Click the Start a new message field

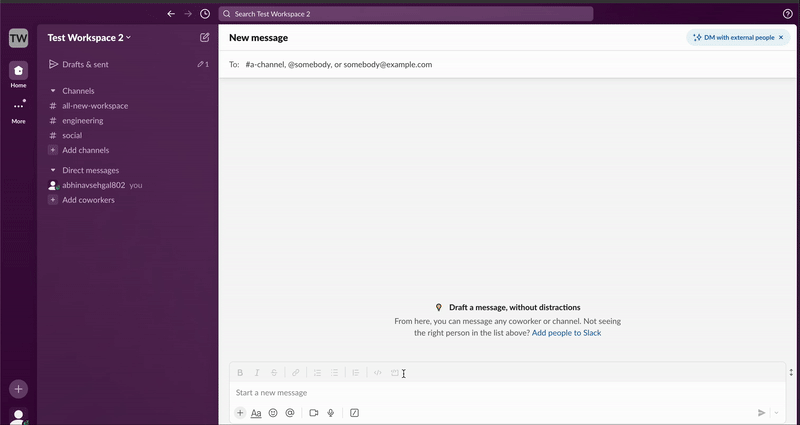point(508,393)
